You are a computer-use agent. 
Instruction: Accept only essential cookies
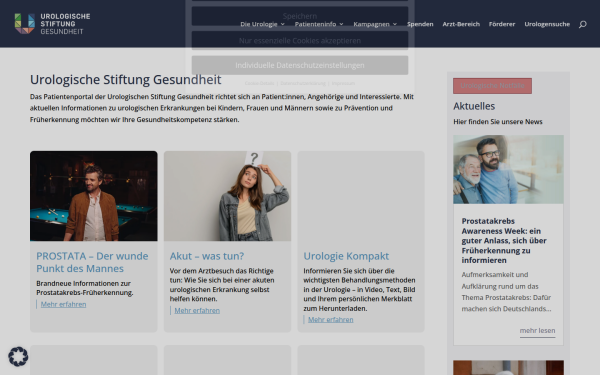pyautogui.click(x=300, y=41)
